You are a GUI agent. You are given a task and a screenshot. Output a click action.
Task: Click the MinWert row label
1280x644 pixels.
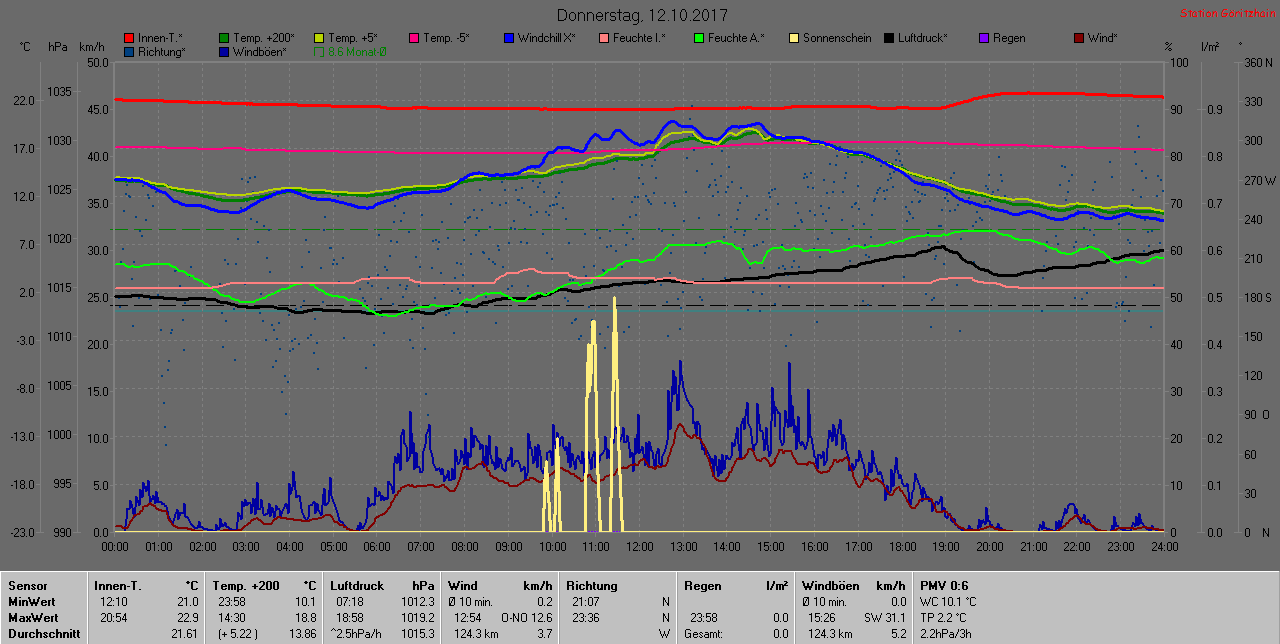tap(32, 602)
